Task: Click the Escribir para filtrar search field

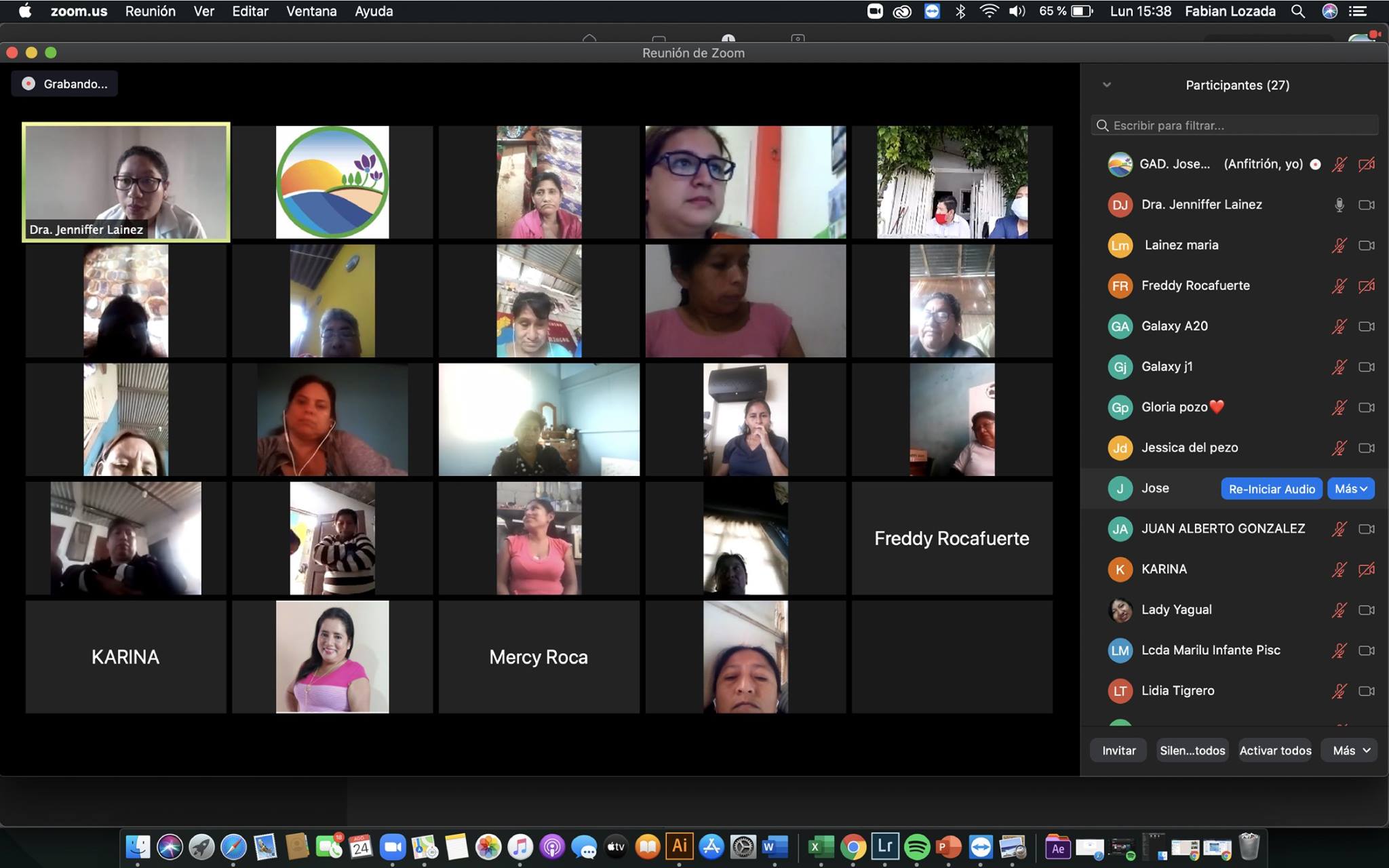Action: (1234, 125)
